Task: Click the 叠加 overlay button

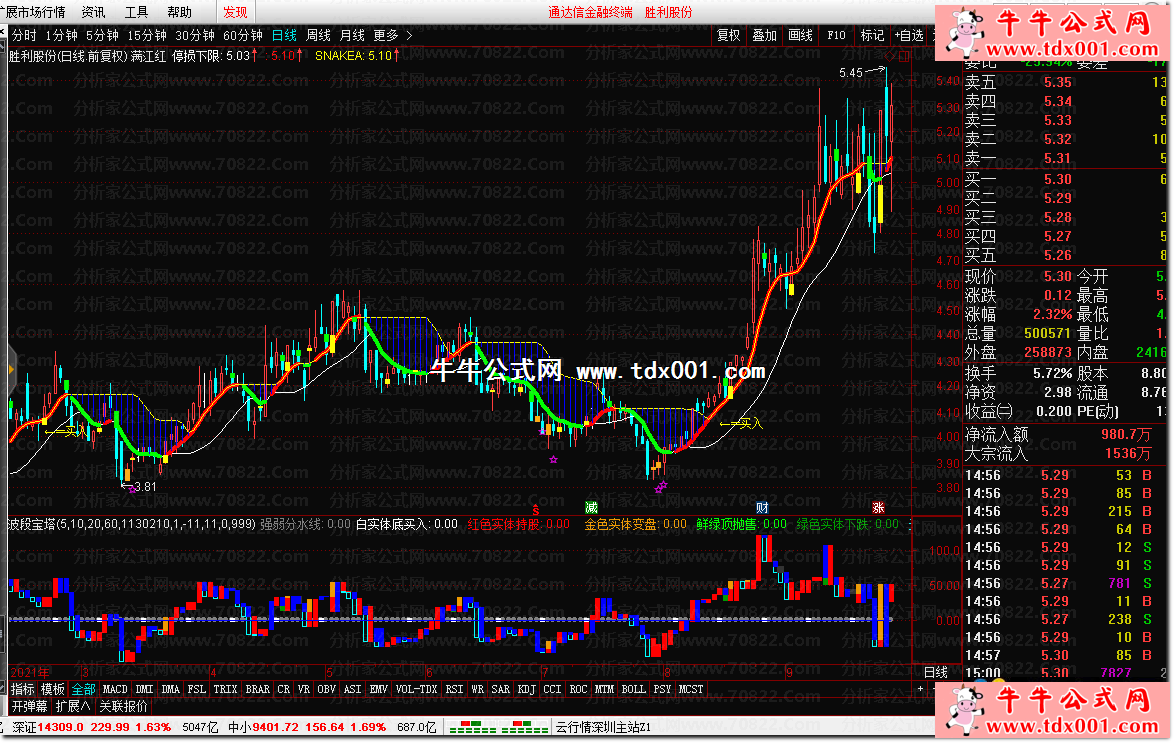Action: click(x=764, y=35)
